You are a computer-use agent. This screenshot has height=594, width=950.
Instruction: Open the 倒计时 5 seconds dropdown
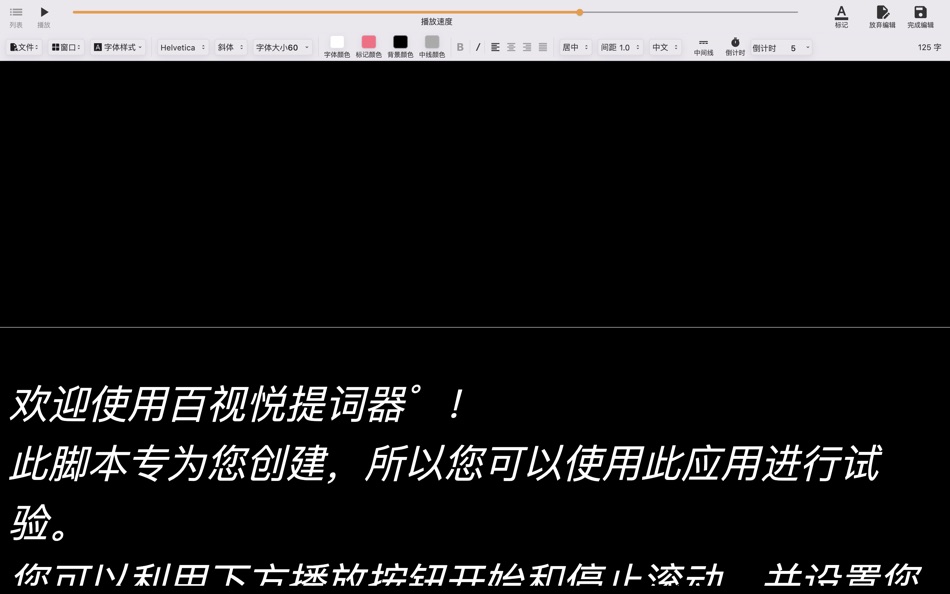click(782, 47)
